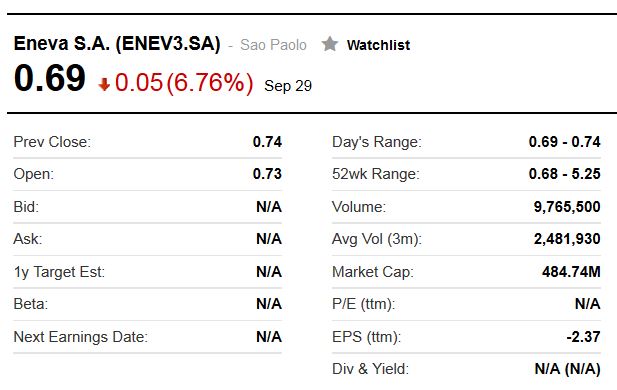617x390 pixels.
Task: Click the Day's Range value 0.69 - 0.74
Action: tap(565, 142)
